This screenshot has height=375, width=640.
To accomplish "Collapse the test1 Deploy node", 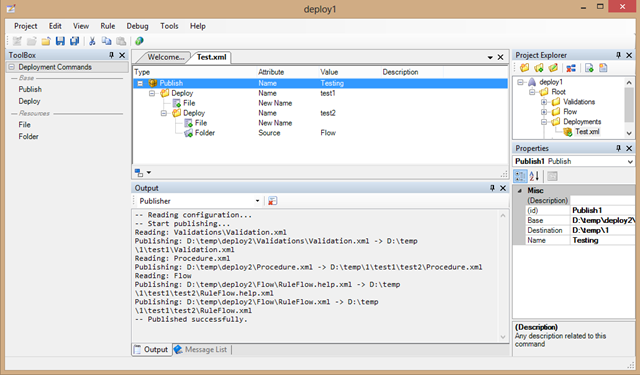I will click(152, 93).
